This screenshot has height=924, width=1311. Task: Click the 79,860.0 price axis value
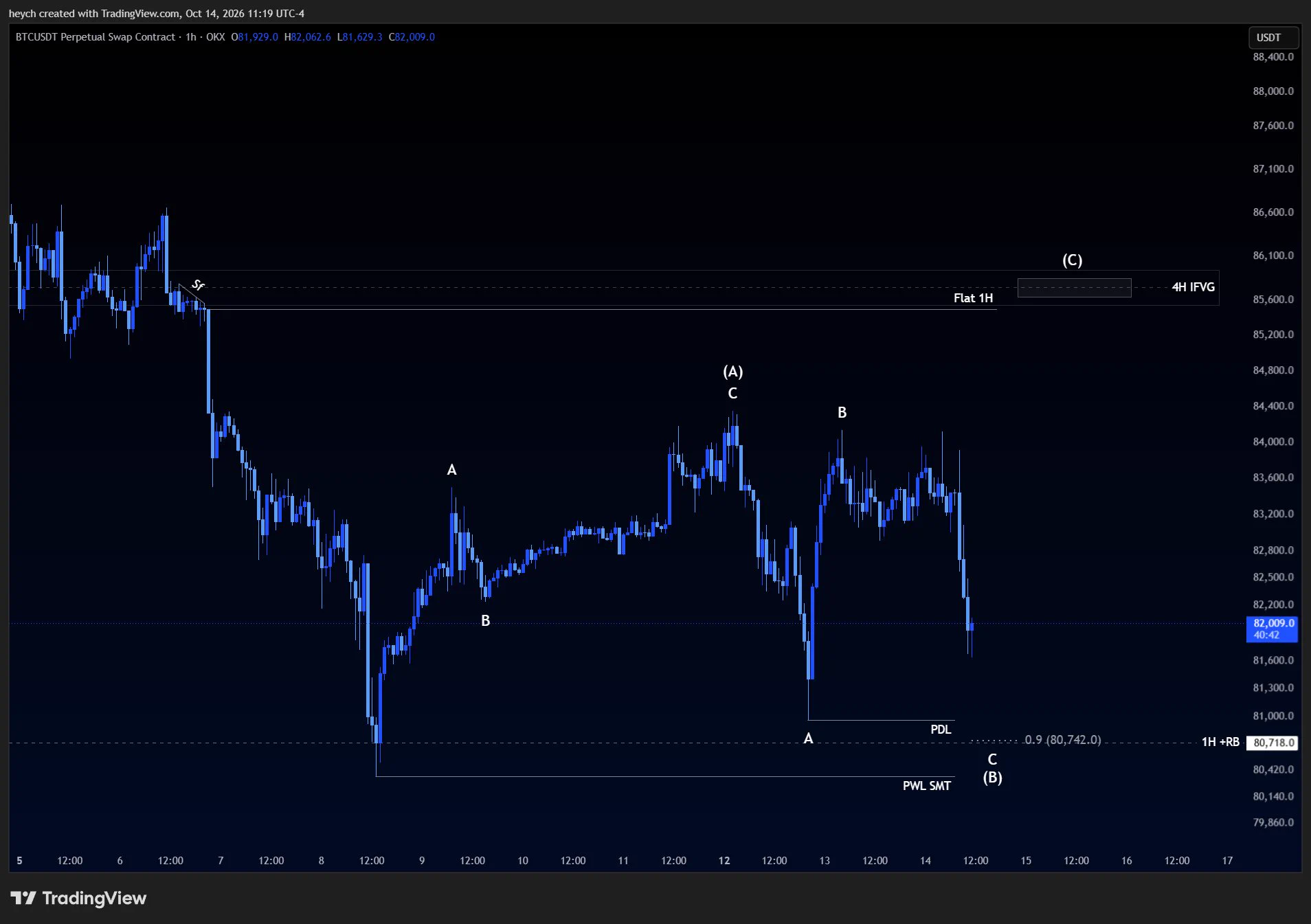[1273, 822]
